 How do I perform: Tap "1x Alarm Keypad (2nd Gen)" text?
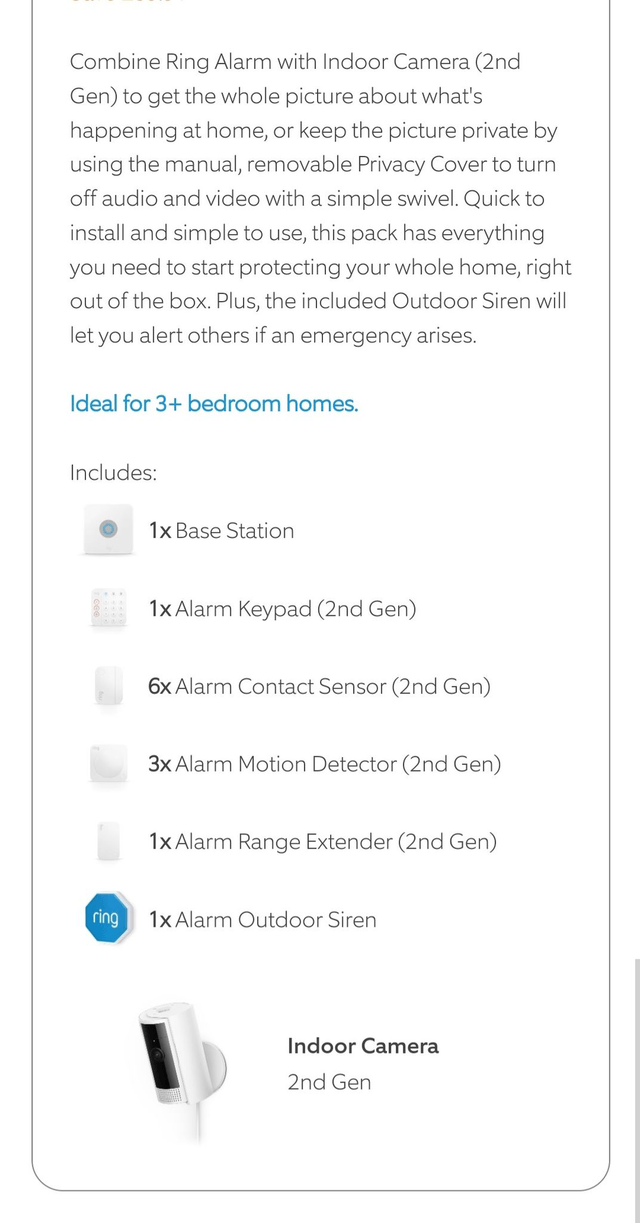tap(282, 609)
